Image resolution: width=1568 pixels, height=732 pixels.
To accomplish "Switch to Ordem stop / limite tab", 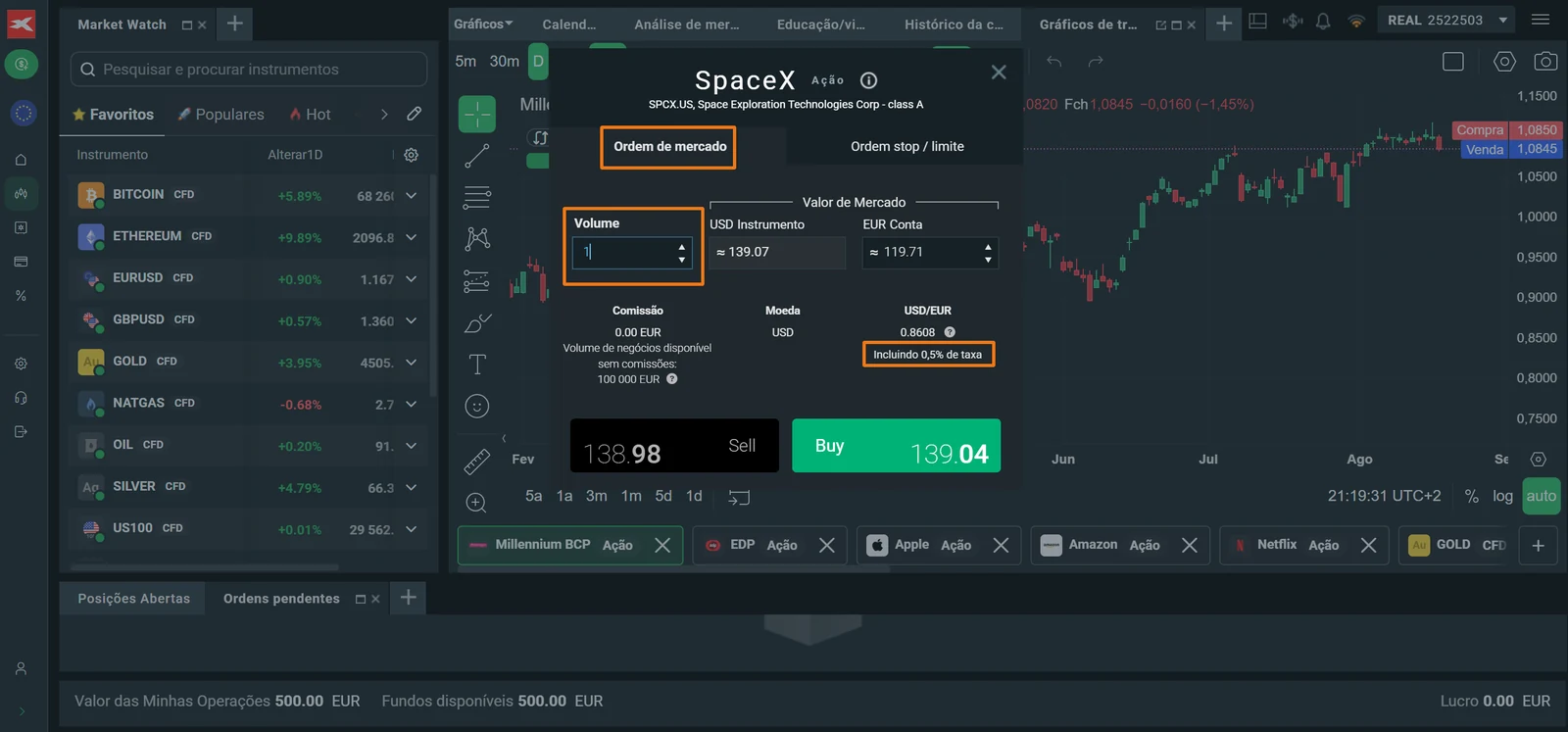I will 906,146.
